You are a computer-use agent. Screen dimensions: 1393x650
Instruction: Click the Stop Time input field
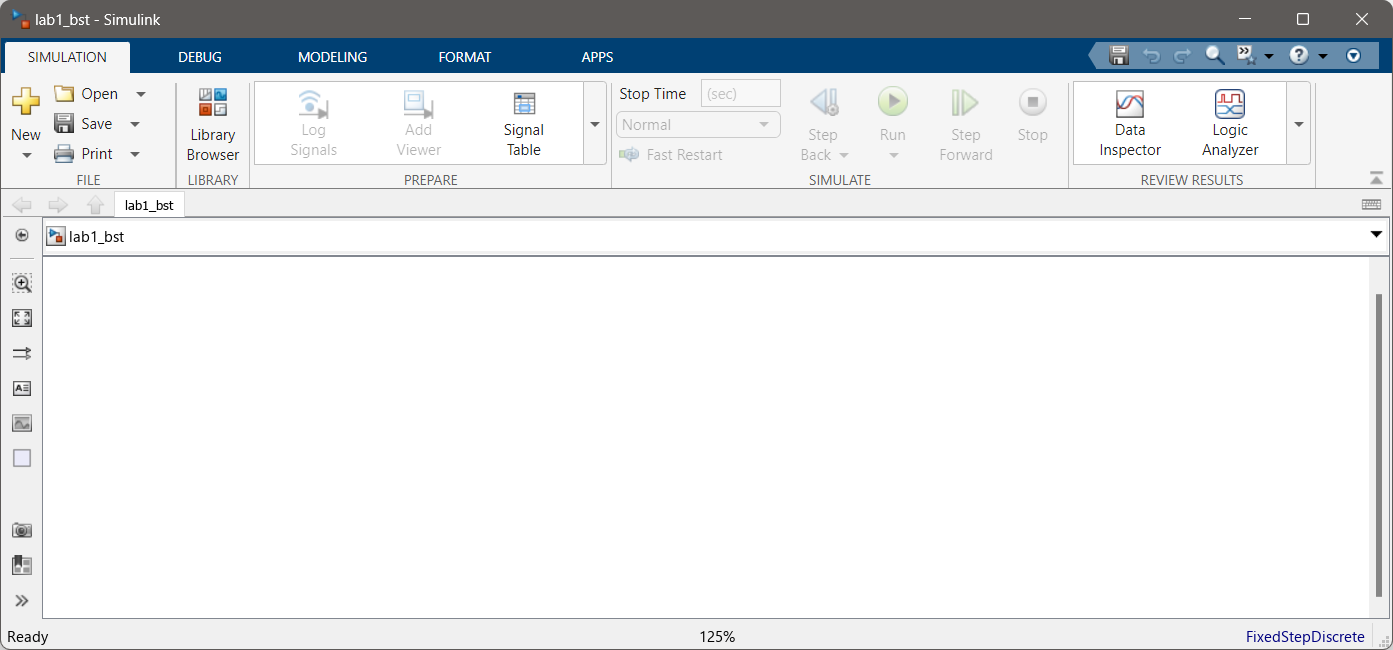(741, 94)
